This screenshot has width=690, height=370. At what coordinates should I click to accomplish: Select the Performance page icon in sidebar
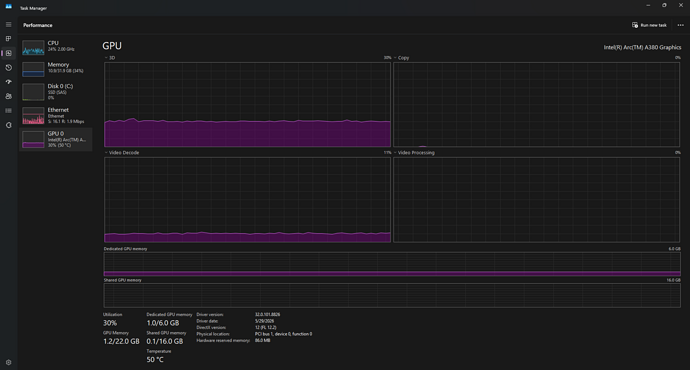(x=8, y=53)
